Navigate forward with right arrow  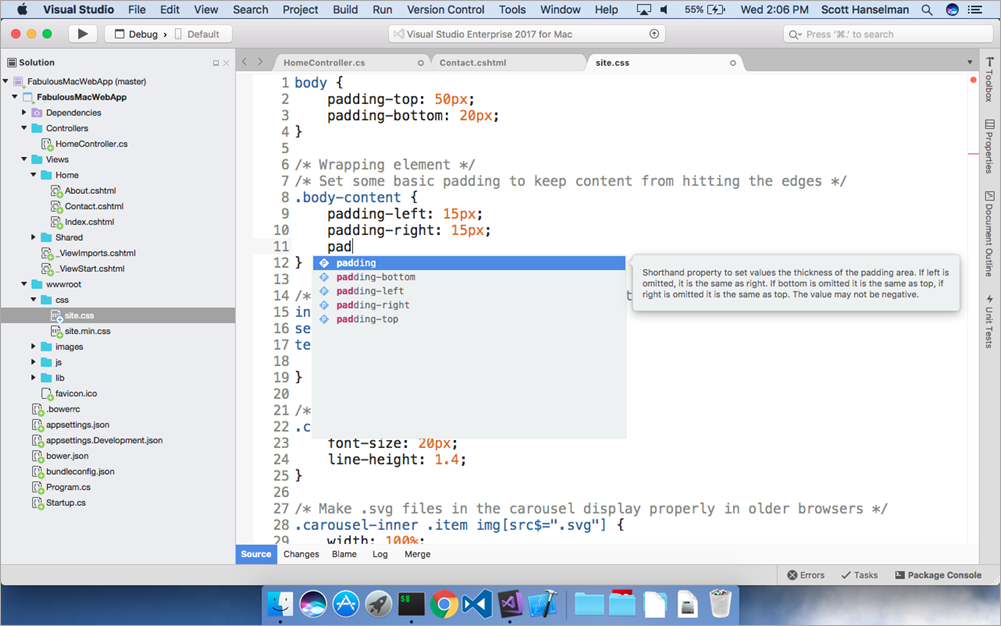point(260,62)
